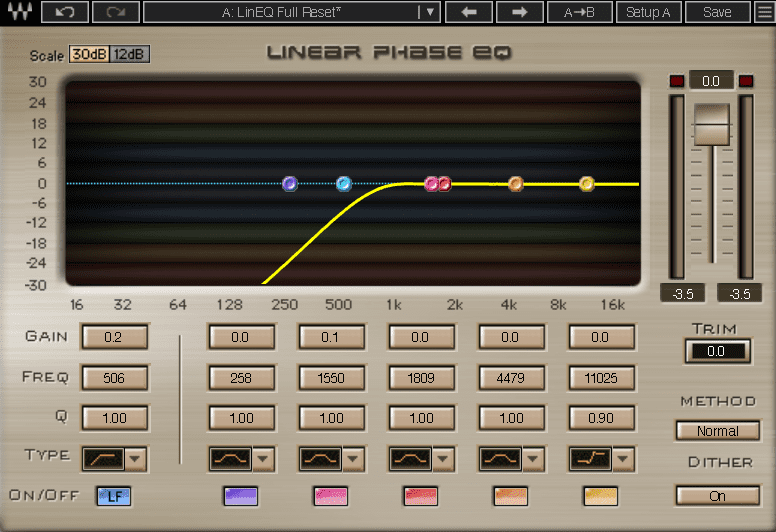This screenshot has width=776, height=532.
Task: Click the frequency field showing 11025
Action: (601, 378)
